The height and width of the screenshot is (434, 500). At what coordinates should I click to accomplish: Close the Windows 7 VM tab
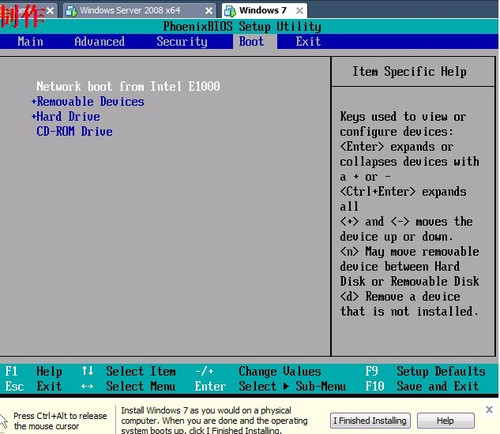(x=300, y=11)
